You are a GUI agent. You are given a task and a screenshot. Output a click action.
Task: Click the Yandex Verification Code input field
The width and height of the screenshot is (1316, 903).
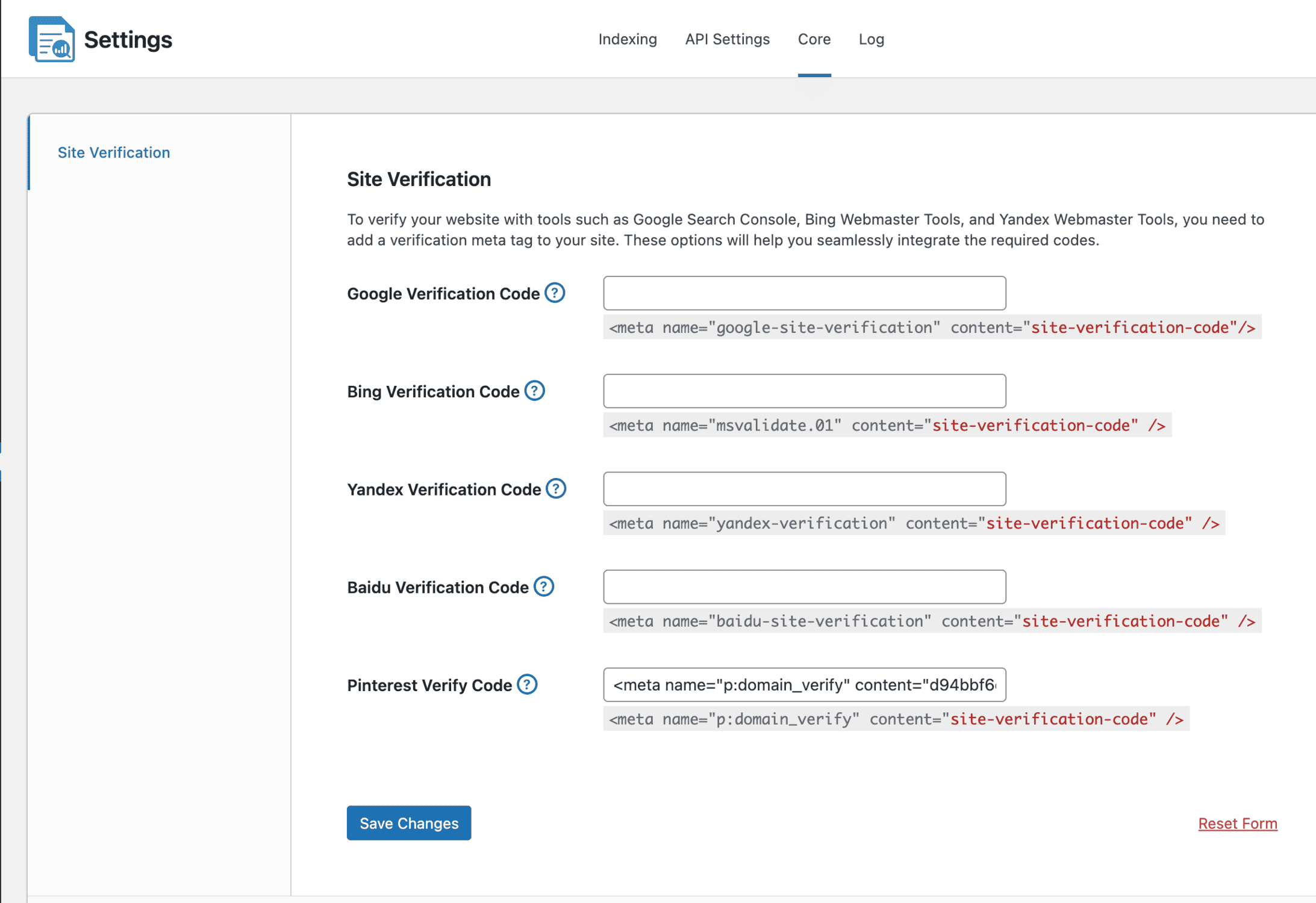point(805,489)
